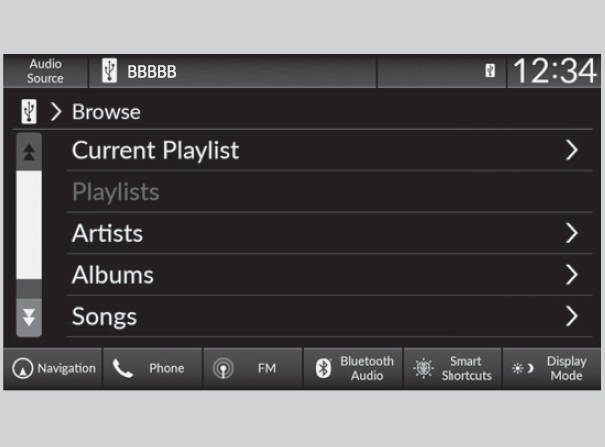The width and height of the screenshot is (605, 447).
Task: Expand the Albums row chevron
Action: tap(571, 275)
